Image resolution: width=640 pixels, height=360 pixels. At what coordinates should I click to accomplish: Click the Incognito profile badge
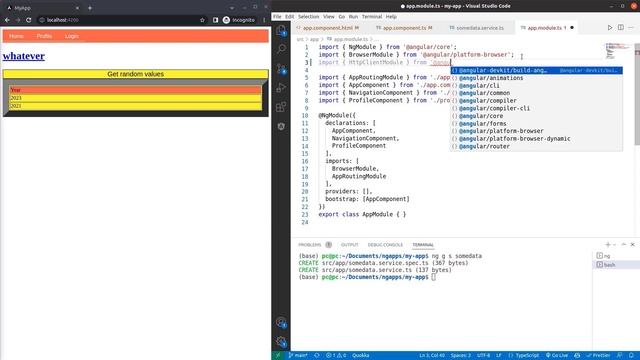pos(239,20)
